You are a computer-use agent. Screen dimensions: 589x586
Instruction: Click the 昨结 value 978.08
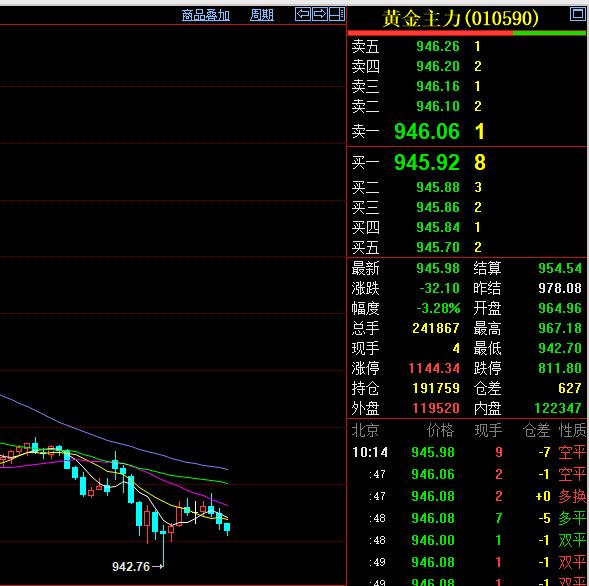560,288
